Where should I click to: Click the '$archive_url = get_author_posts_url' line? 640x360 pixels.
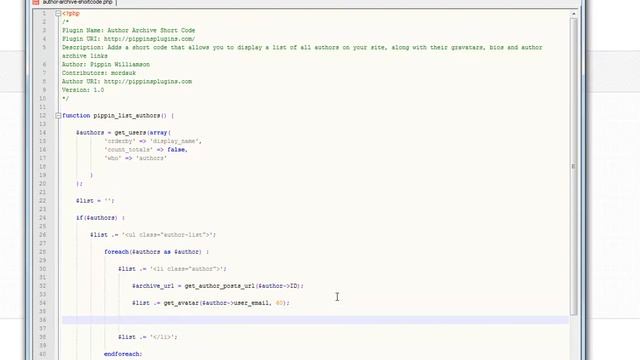pyautogui.click(x=218, y=286)
